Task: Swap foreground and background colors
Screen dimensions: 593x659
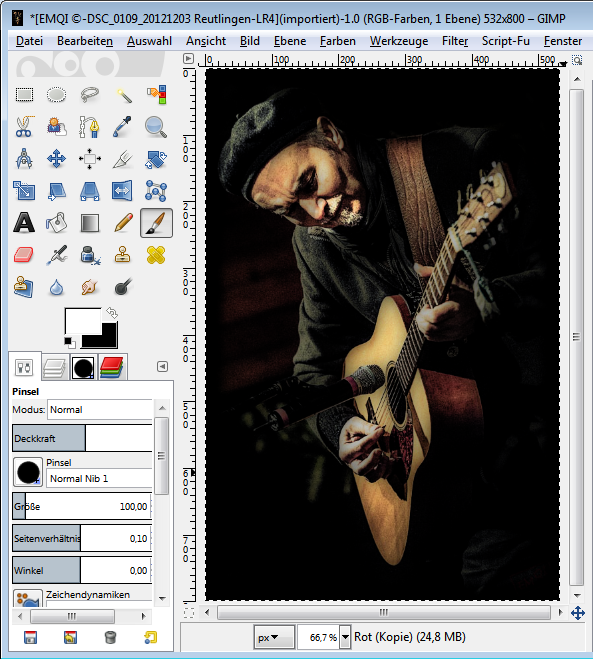Action: pyautogui.click(x=112, y=313)
